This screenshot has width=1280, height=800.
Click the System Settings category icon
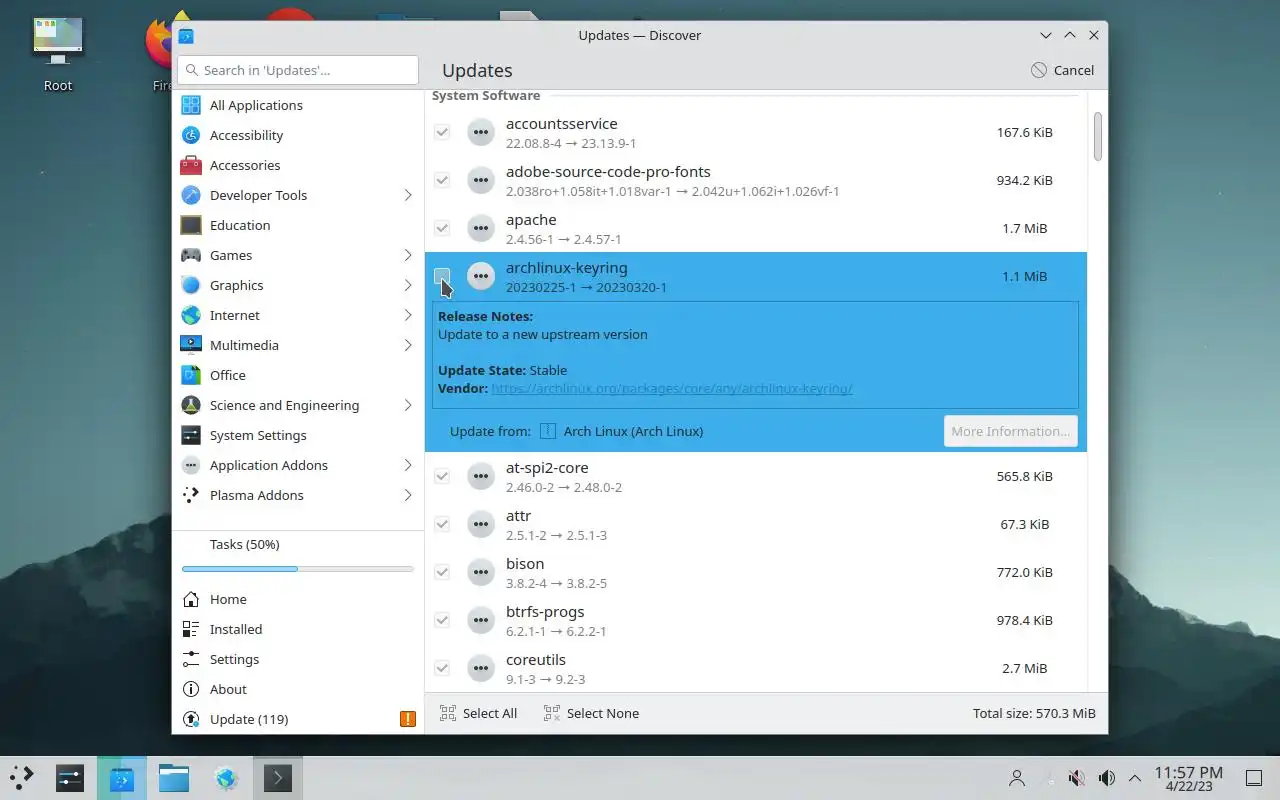pos(191,435)
